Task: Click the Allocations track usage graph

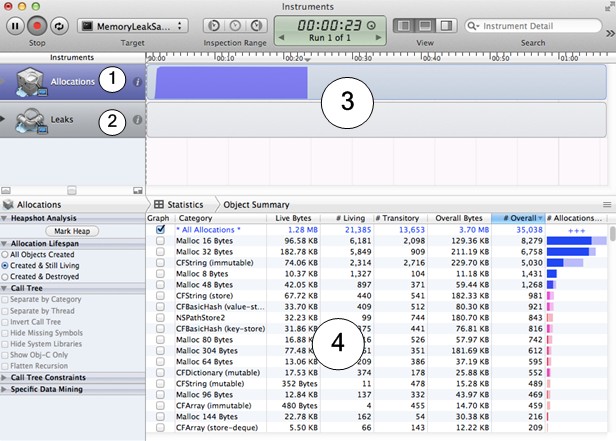Action: pyautogui.click(x=231, y=82)
